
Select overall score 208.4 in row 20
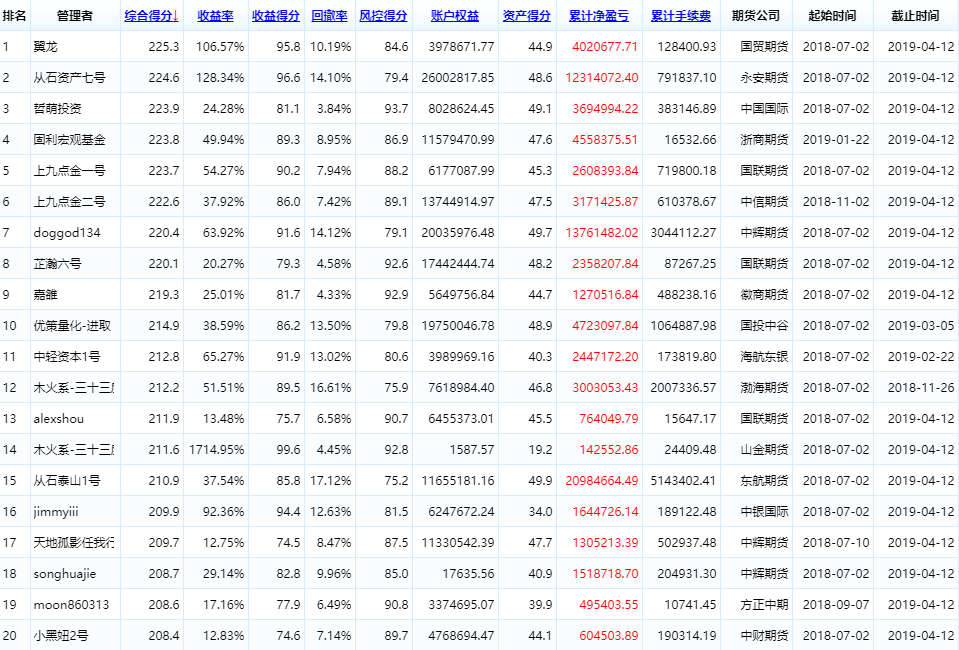coord(164,636)
